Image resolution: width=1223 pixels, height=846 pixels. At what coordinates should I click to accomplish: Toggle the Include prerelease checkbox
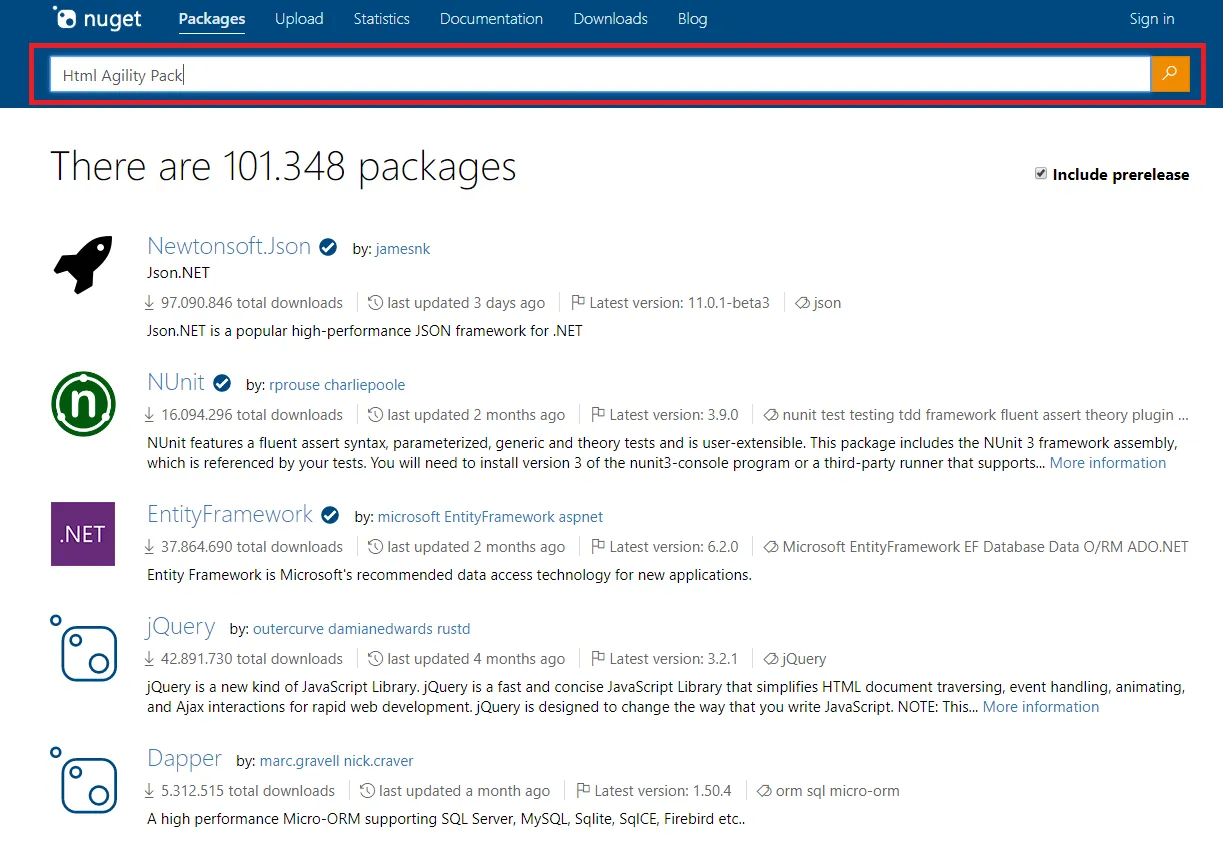coord(1041,174)
